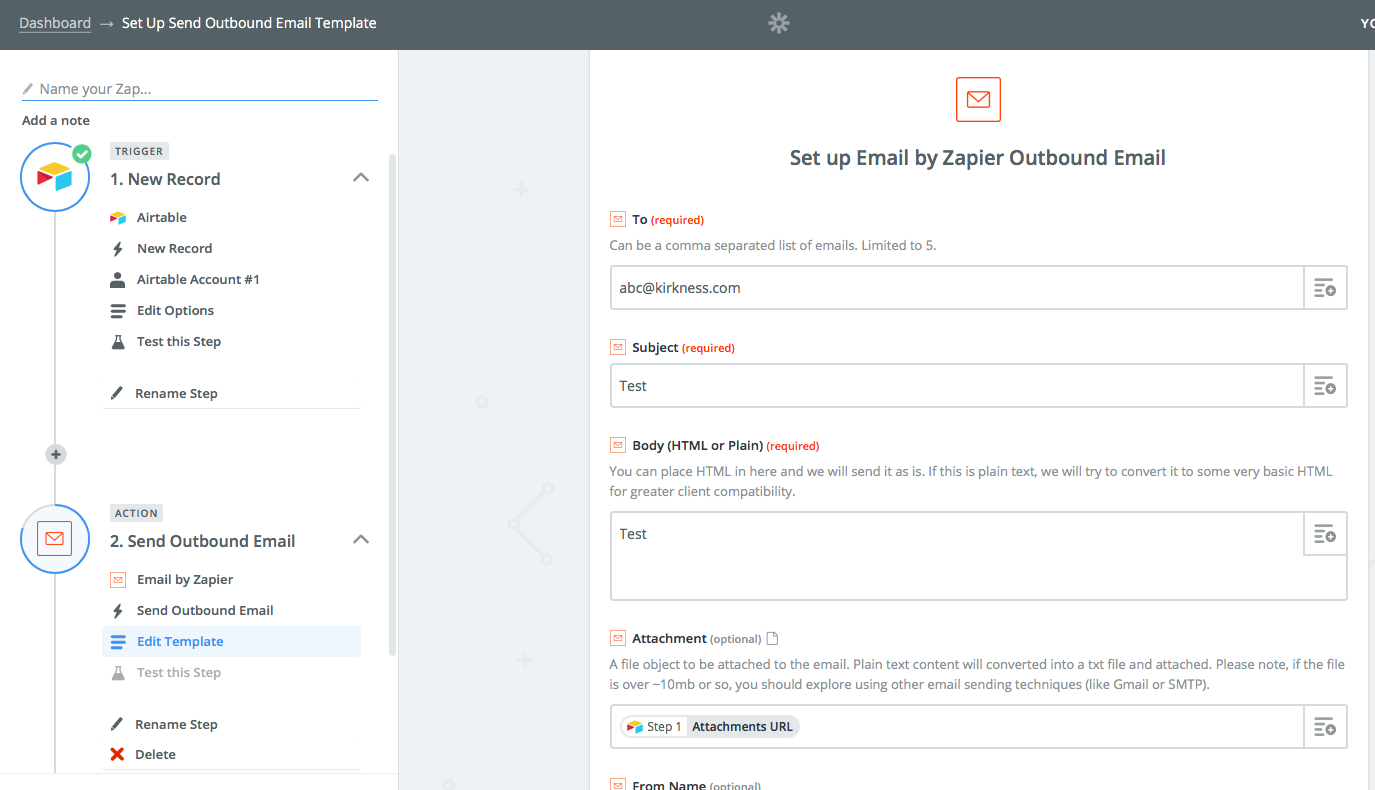Open insert field menu for Subject
This screenshot has width=1375, height=790.
1325,386
